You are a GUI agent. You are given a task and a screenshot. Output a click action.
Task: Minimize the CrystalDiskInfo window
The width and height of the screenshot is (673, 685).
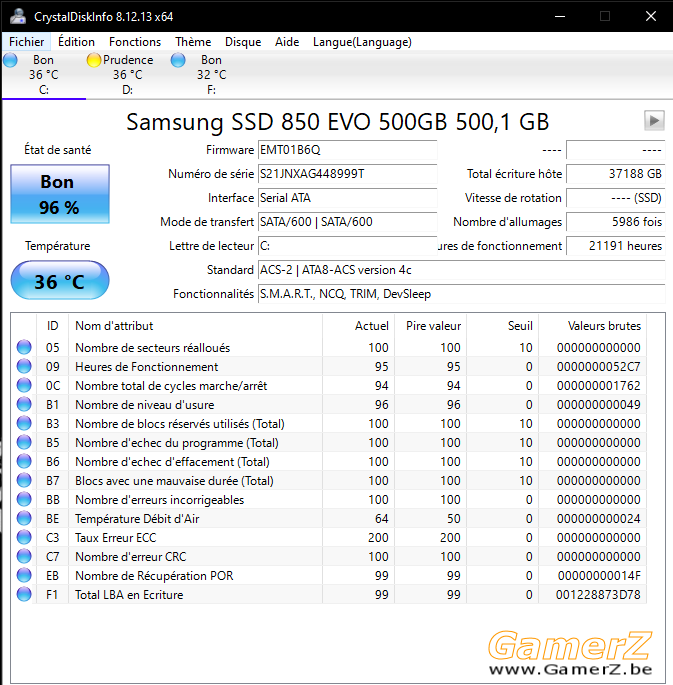point(560,17)
